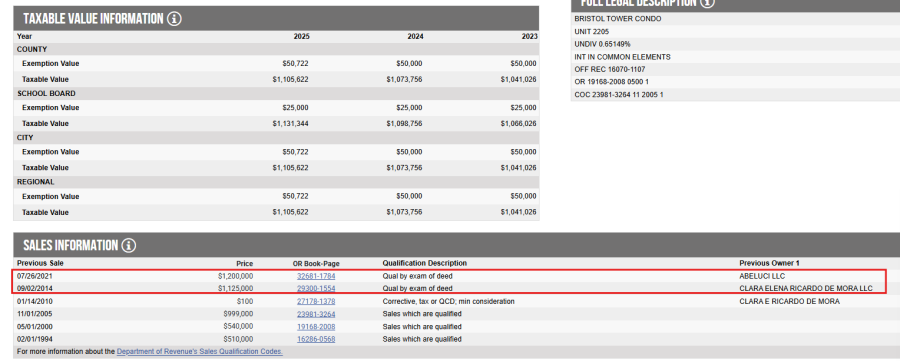Image resolution: width=900 pixels, height=361 pixels.
Task: Click the $1,200,000 sale price
Action: click(235, 277)
